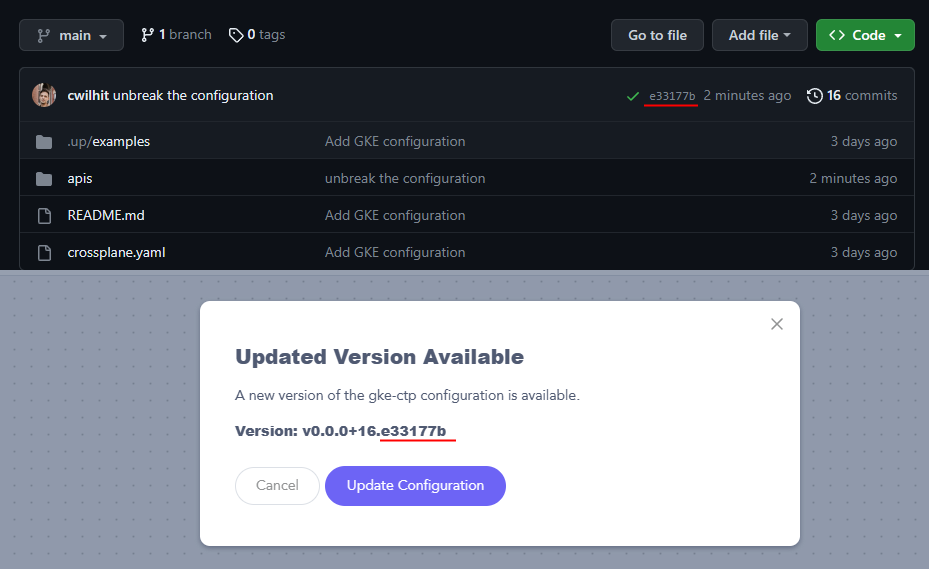Click the 1 branch link

[x=176, y=35]
